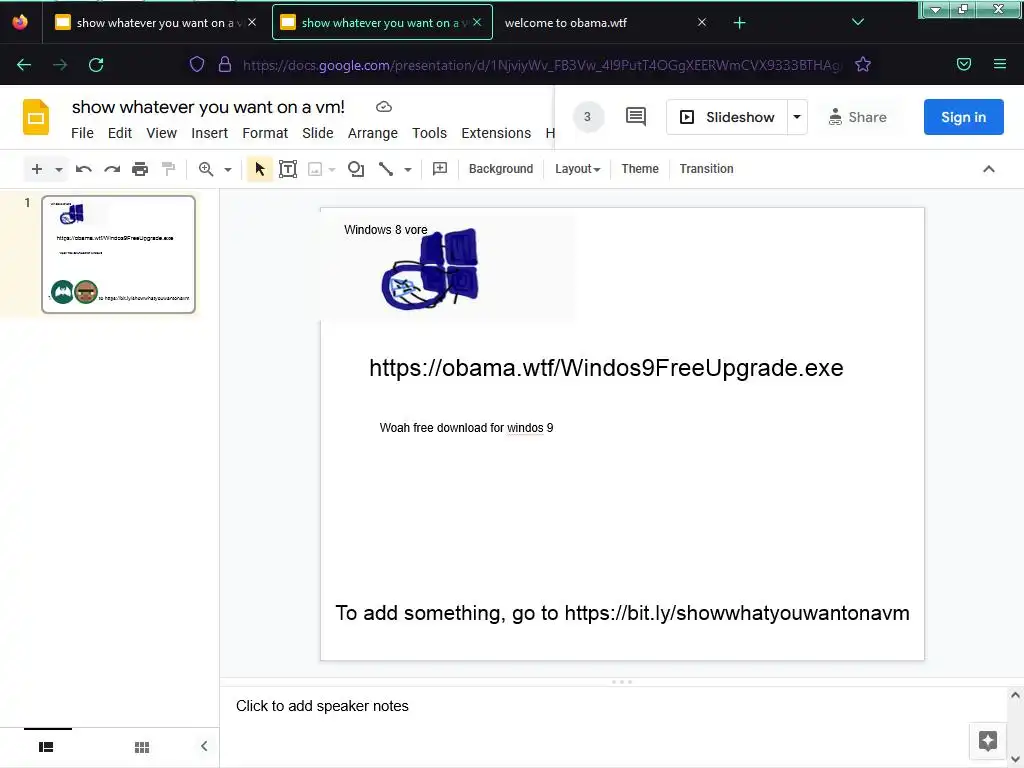Viewport: 1024px width, 768px height.
Task: Add a comment with the toolbar icon
Action: click(440, 168)
